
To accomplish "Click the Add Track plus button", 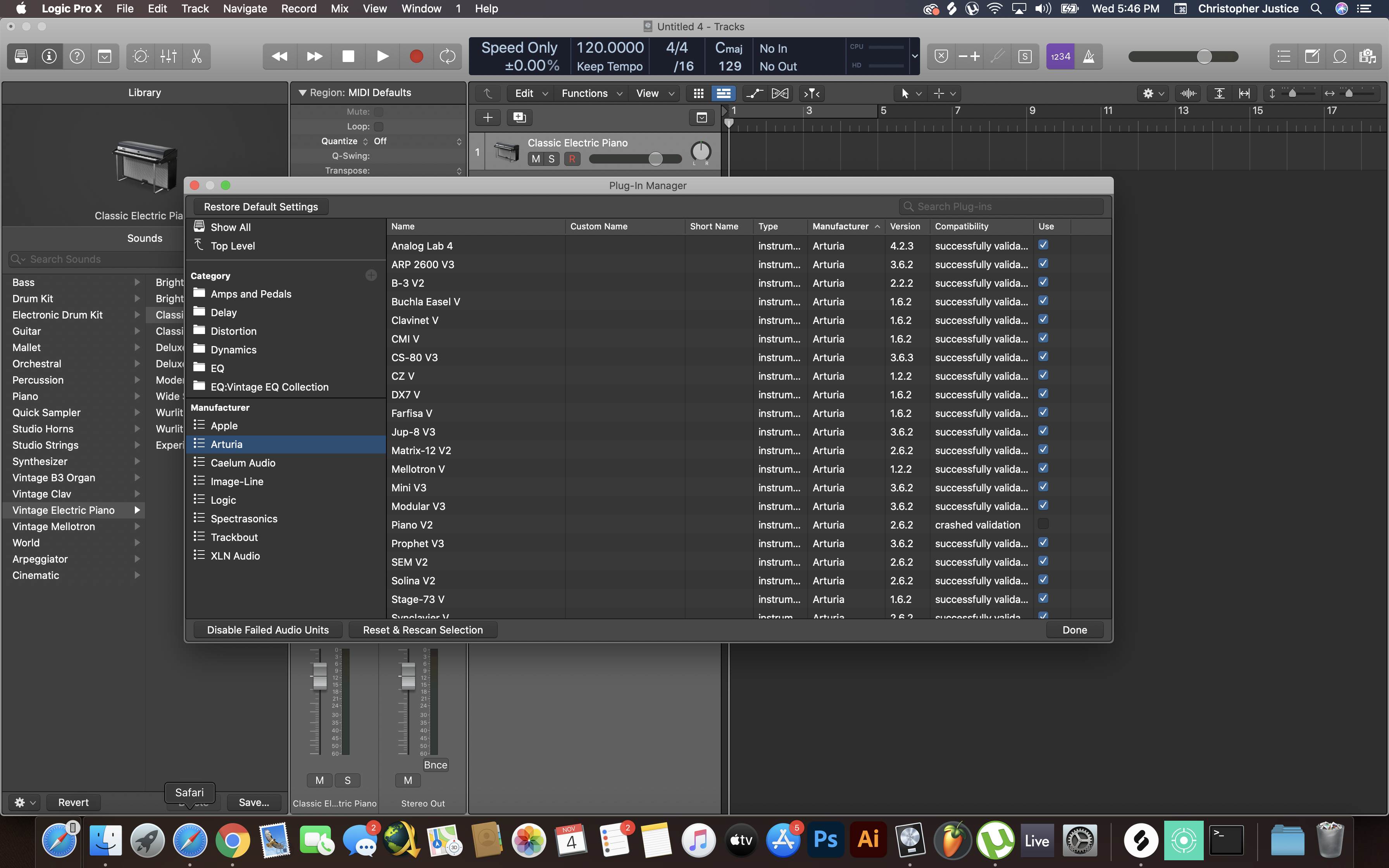I will pyautogui.click(x=488, y=118).
